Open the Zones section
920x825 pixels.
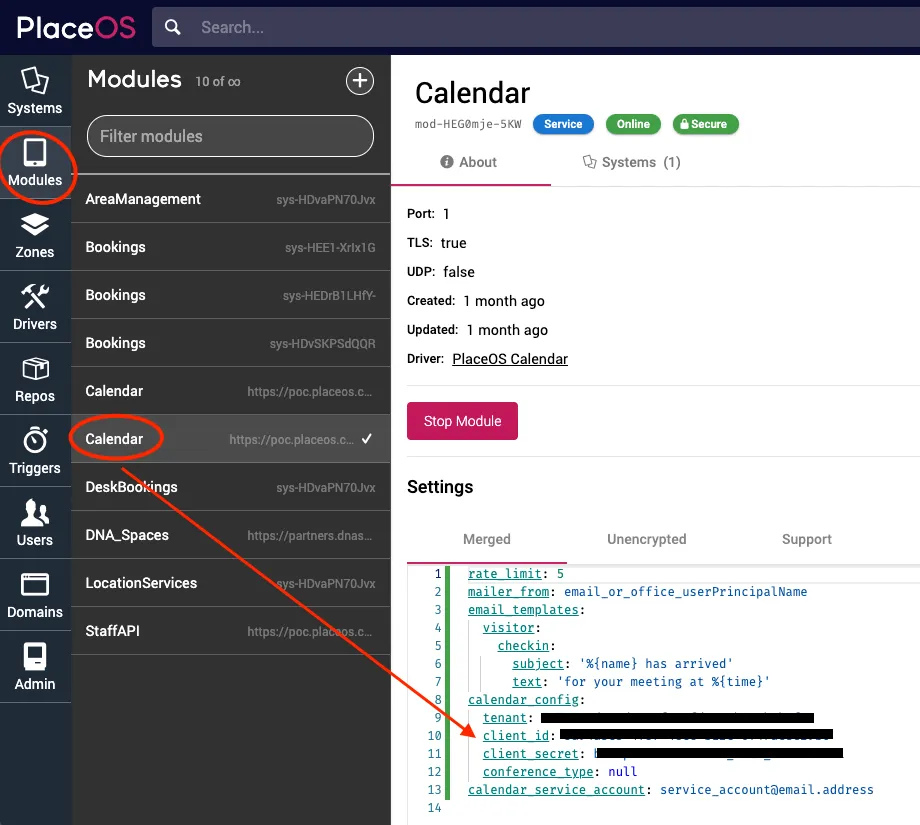pyautogui.click(x=35, y=236)
